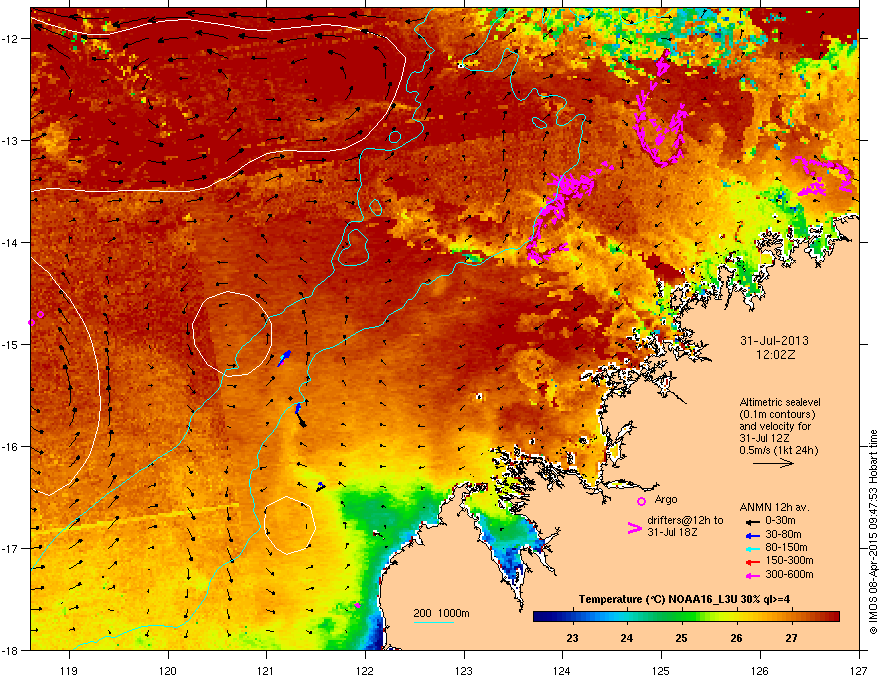Click the colorbar tick label 25
Viewport: 880px width, 680px height.
681,638
